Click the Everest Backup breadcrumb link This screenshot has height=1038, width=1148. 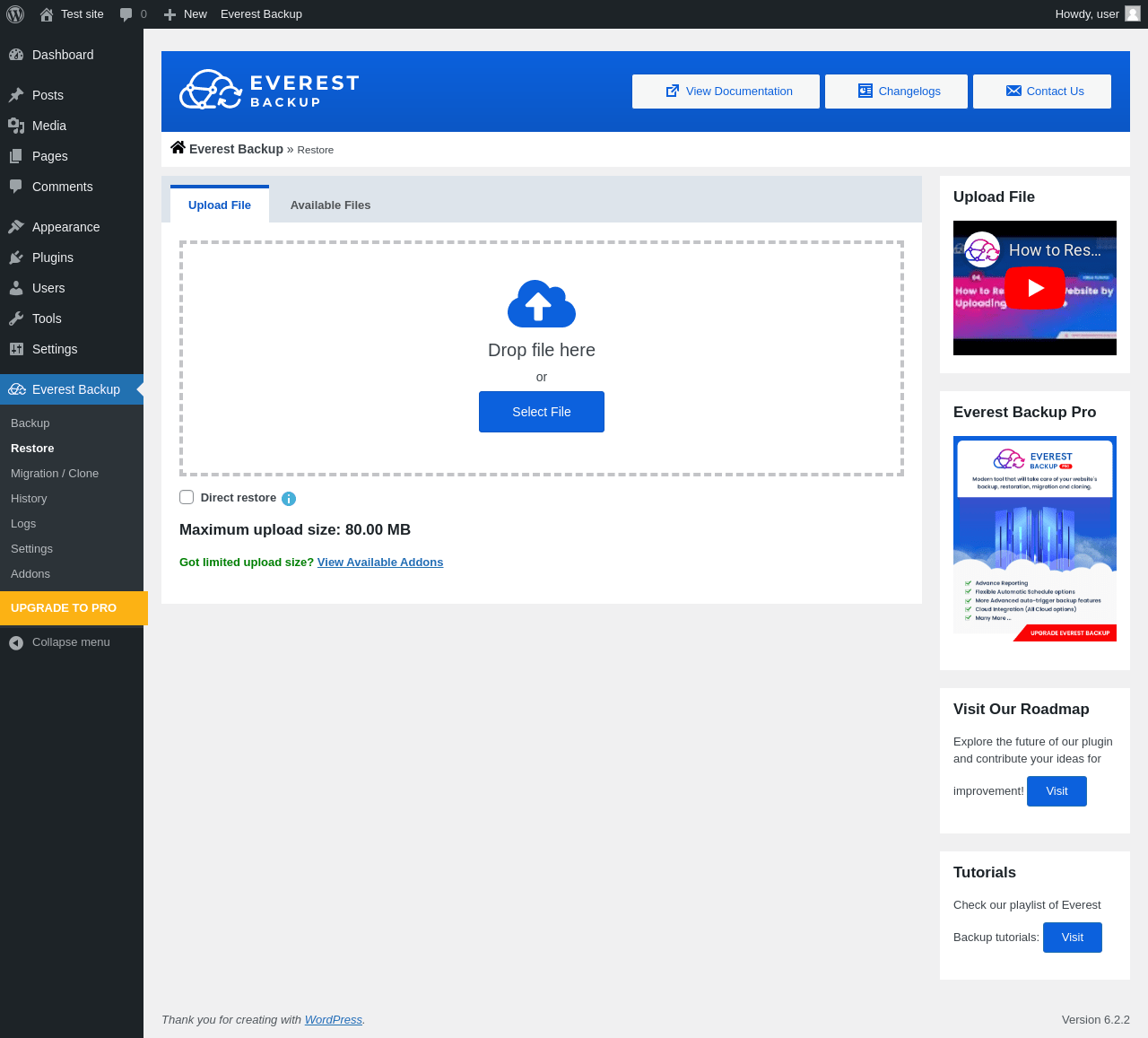click(236, 149)
